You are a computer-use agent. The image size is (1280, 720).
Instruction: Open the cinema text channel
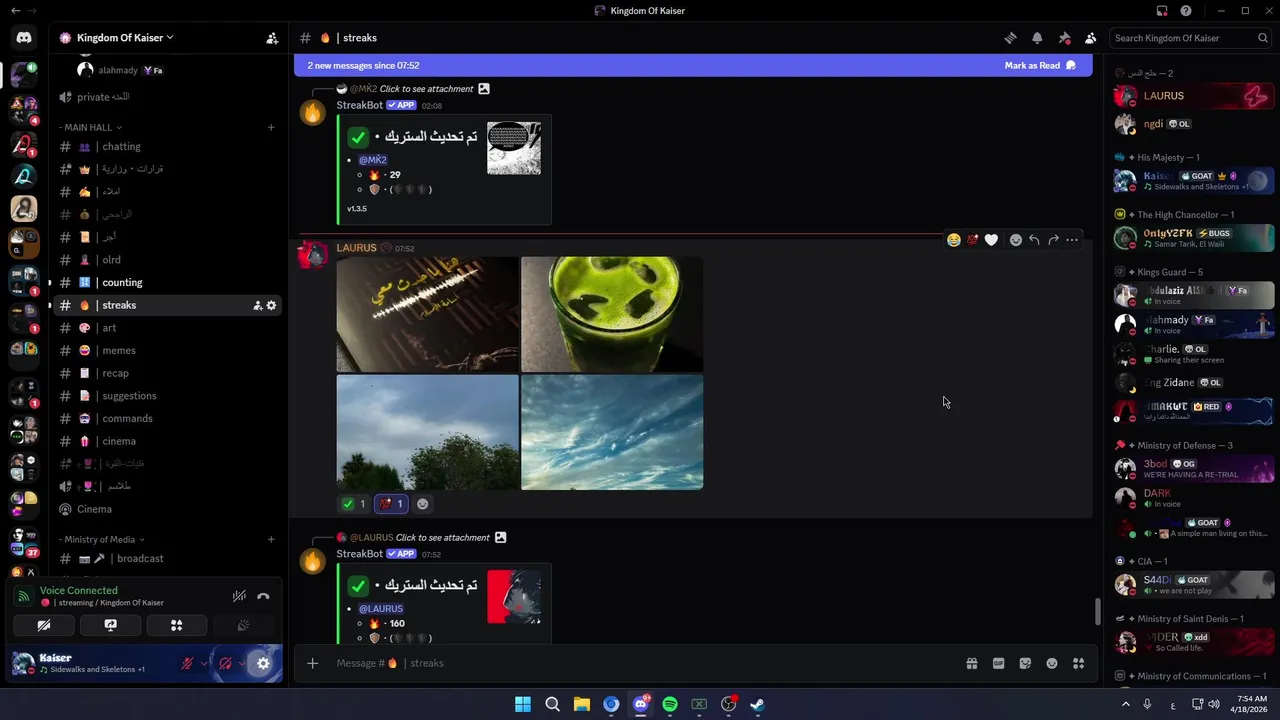pos(166,441)
